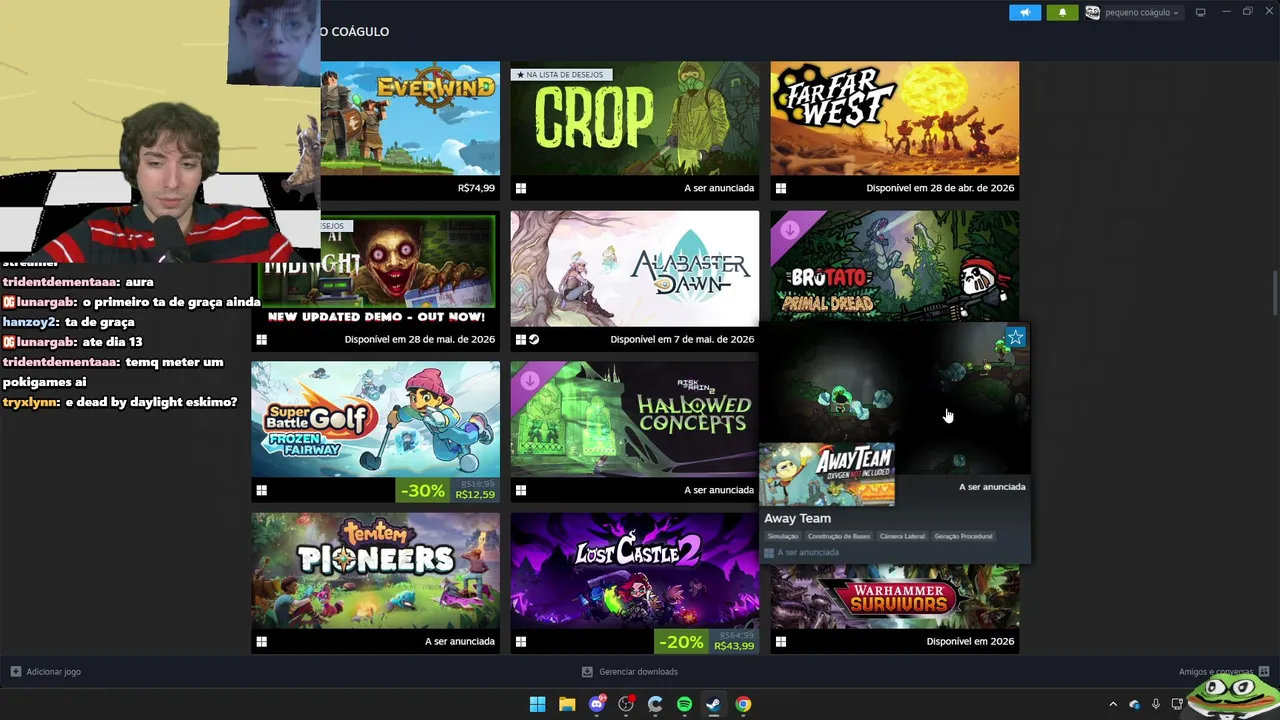Image resolution: width=1280 pixels, height=720 pixels.
Task: Open Gerenciar downloads
Action: 630,672
